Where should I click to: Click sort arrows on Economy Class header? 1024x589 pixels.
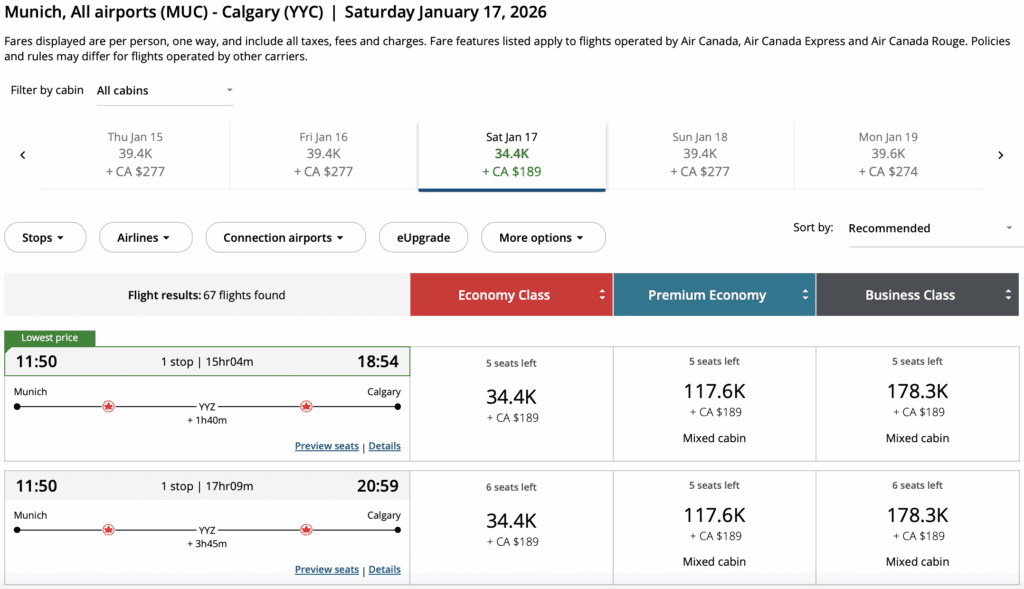pyautogui.click(x=602, y=295)
